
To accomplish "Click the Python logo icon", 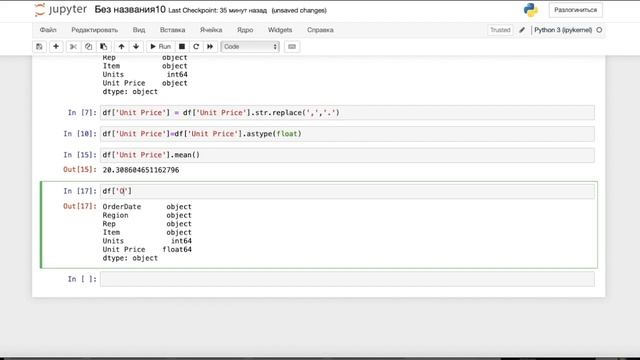I will coord(531,10).
